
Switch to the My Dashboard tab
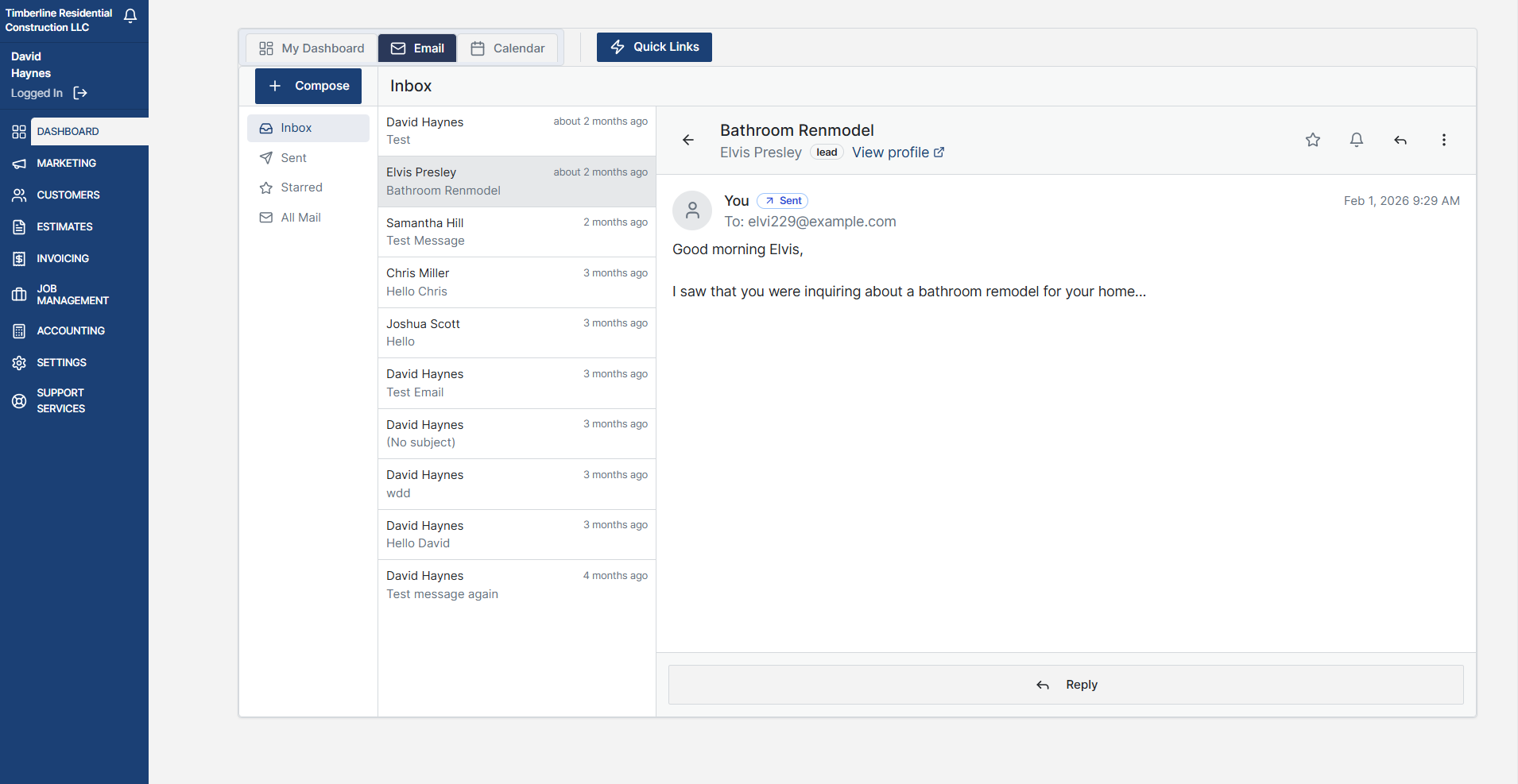click(312, 48)
